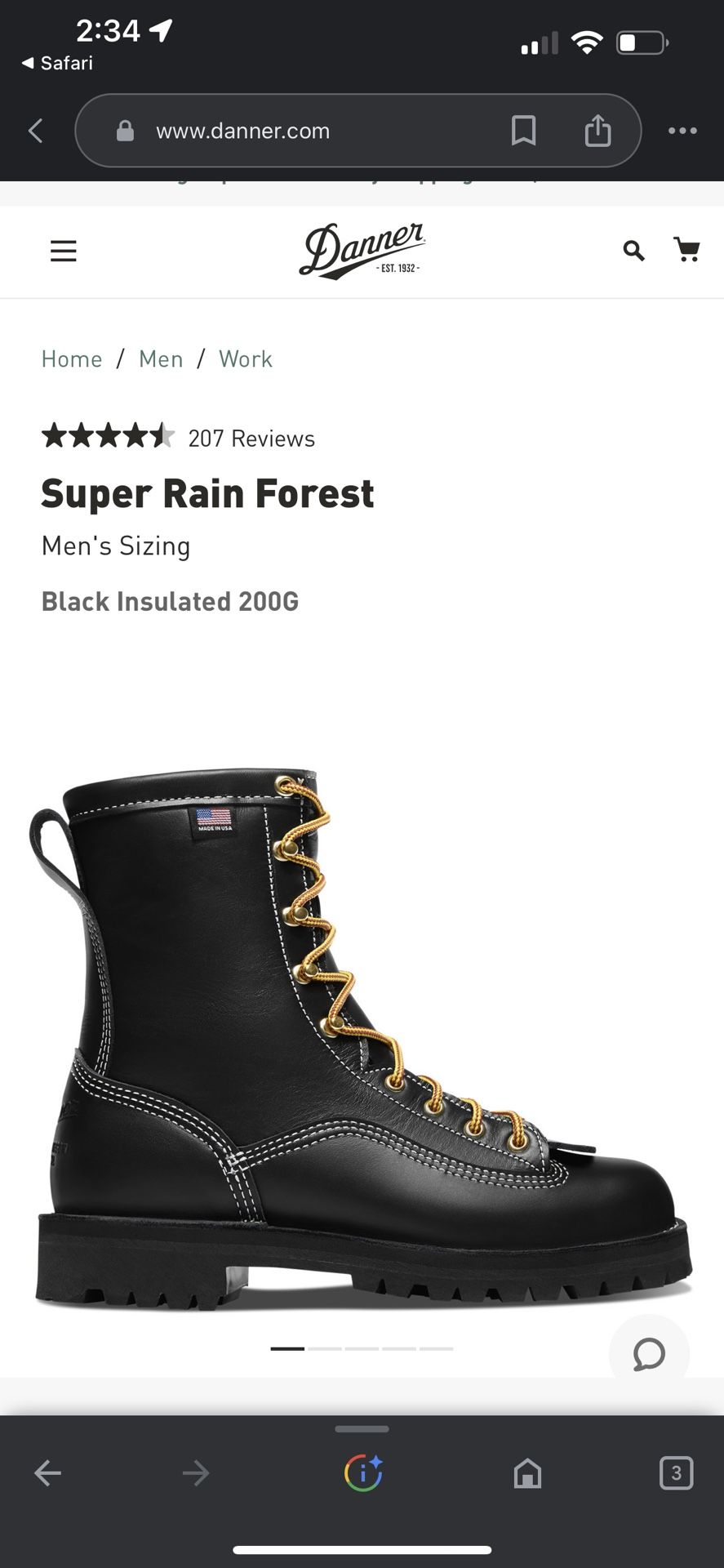This screenshot has width=724, height=1568.
Task: Tap the Google assistant info icon
Action: pyautogui.click(x=363, y=1473)
